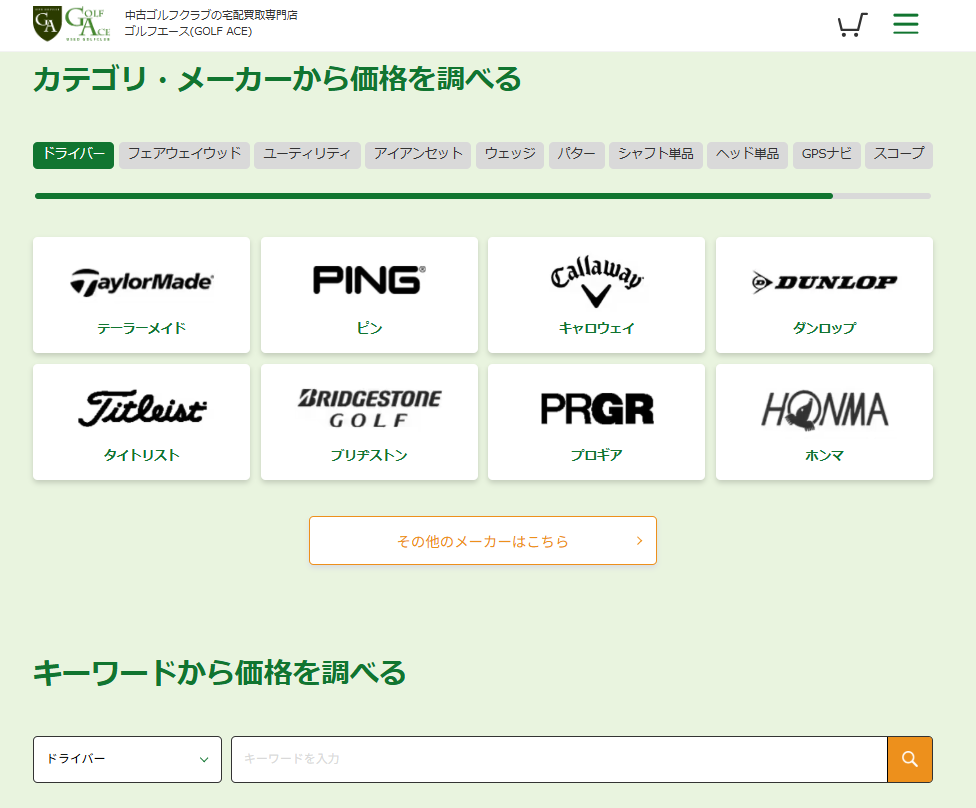Pick the Bridgestone Golf brand card

[x=369, y=422]
